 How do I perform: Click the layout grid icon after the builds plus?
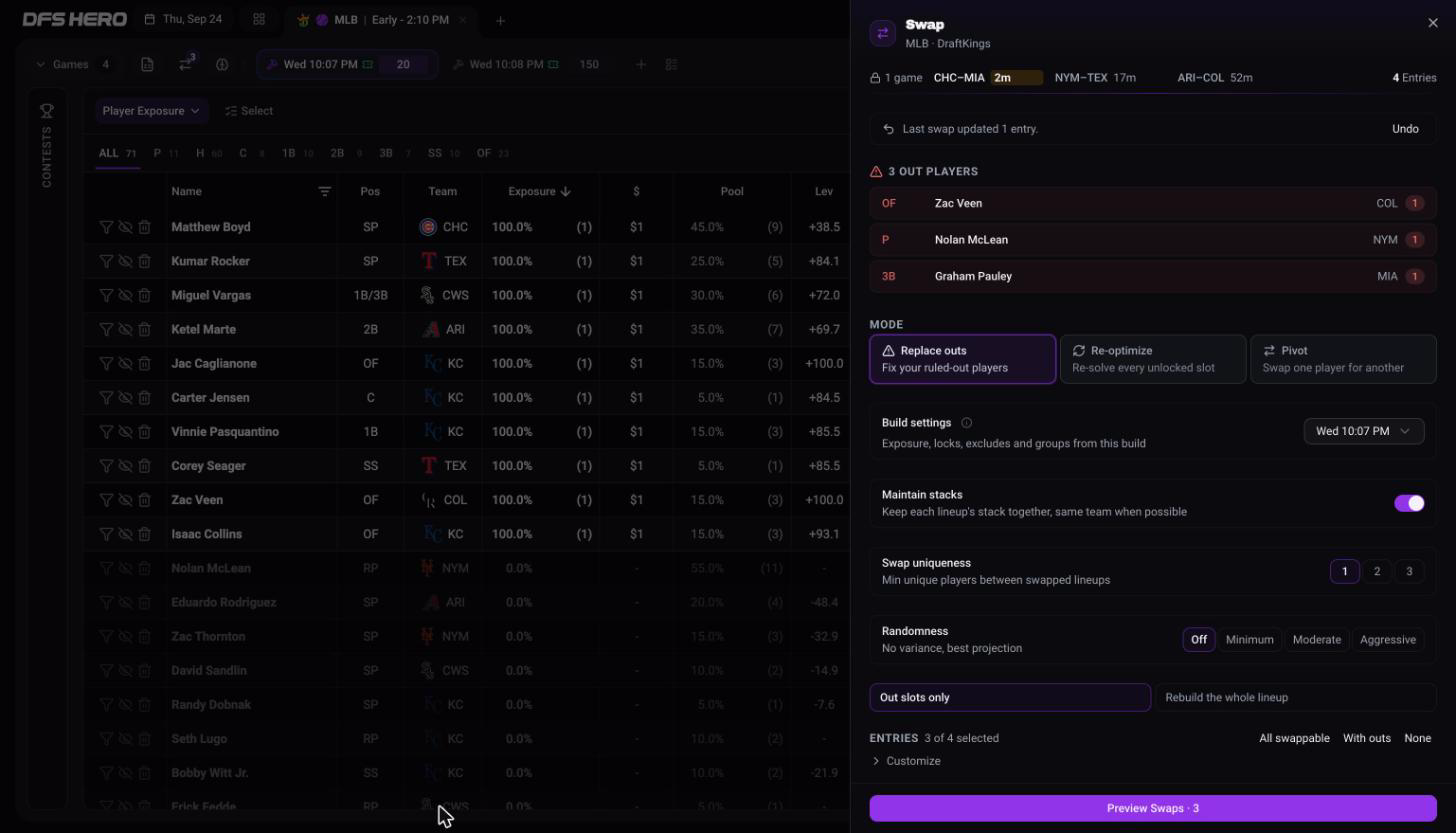[672, 64]
